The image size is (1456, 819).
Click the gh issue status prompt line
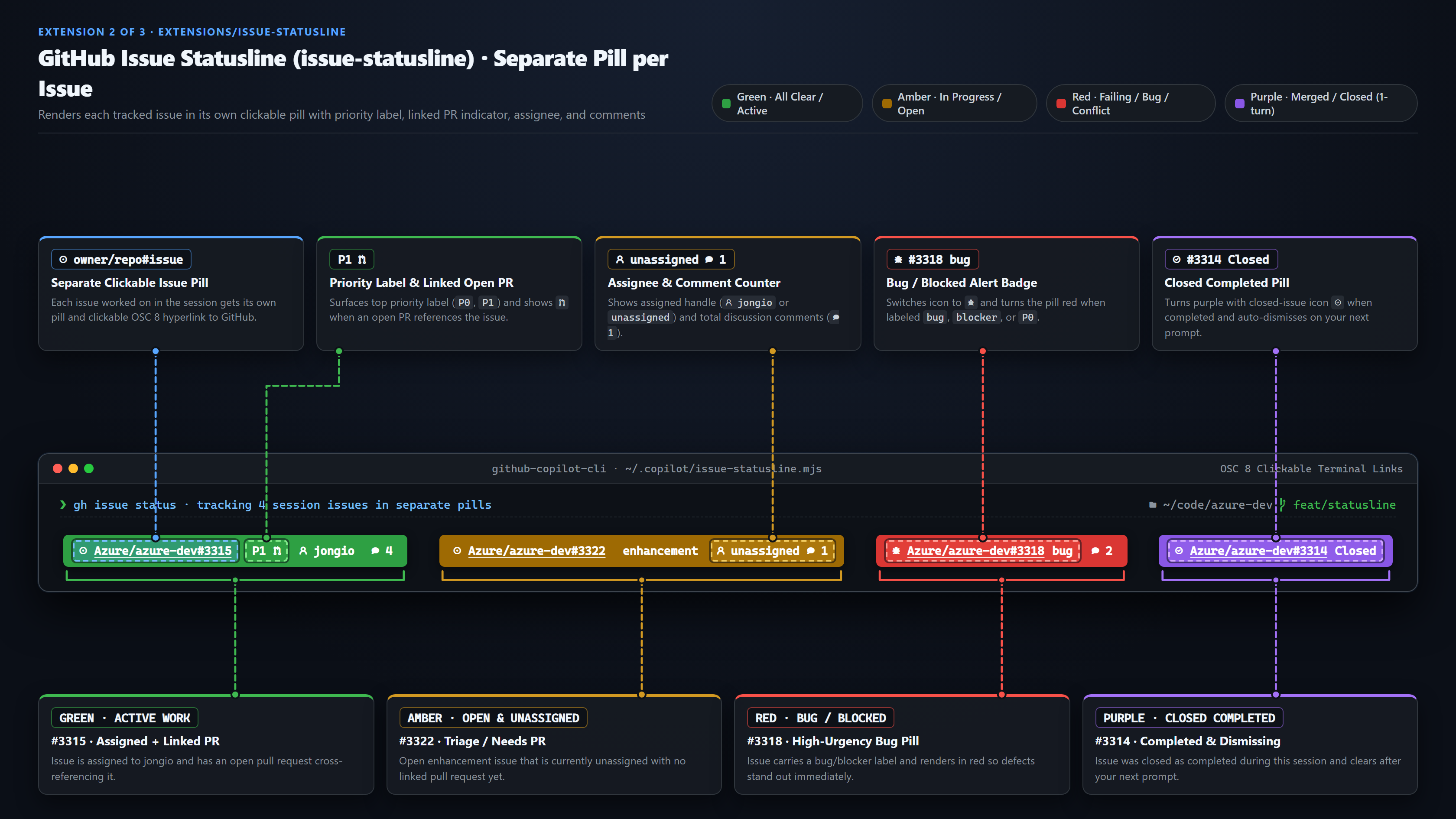click(282, 505)
